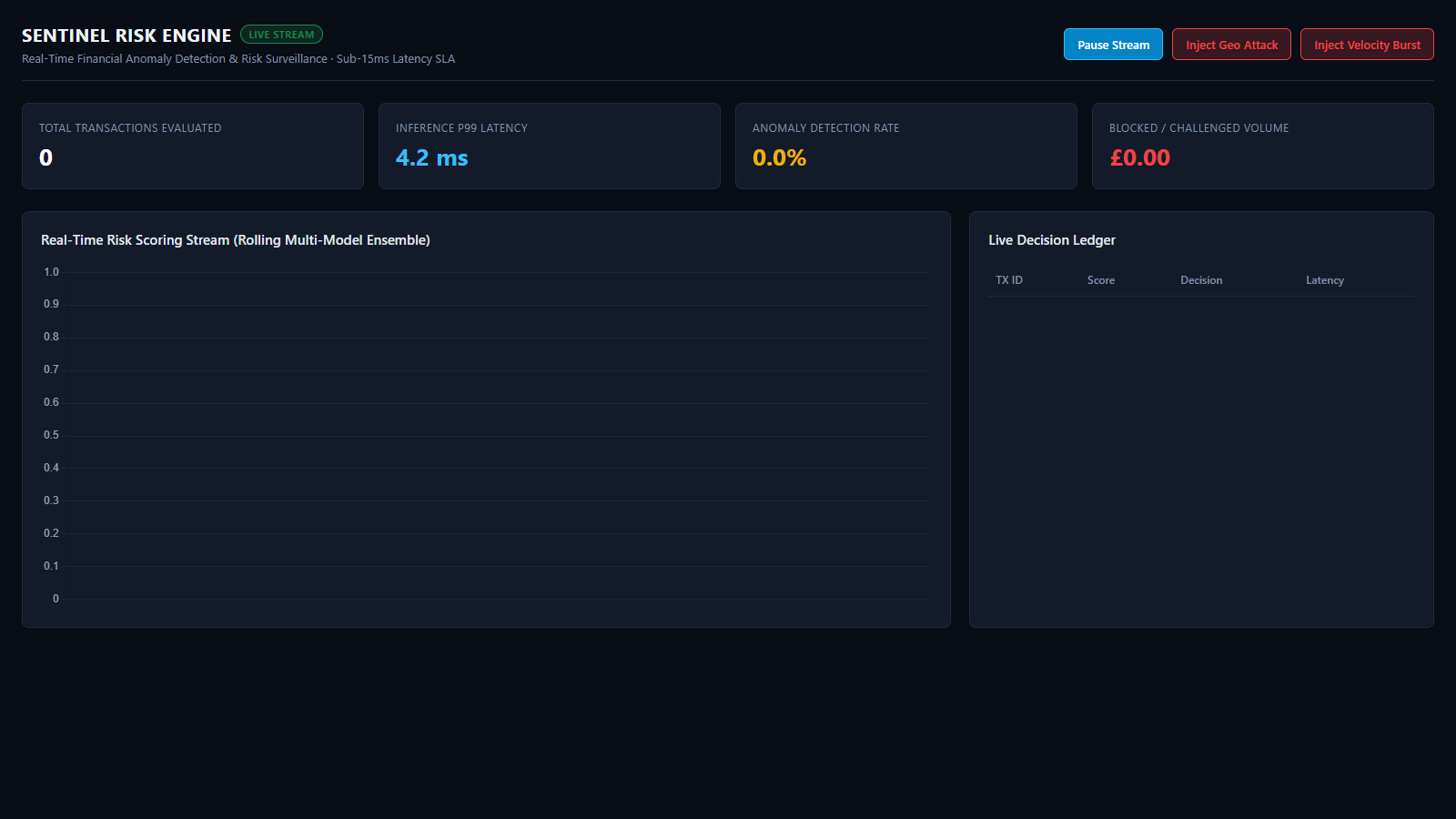This screenshot has height=819, width=1456.
Task: Click the Inference P99 Latency label
Action: click(461, 128)
